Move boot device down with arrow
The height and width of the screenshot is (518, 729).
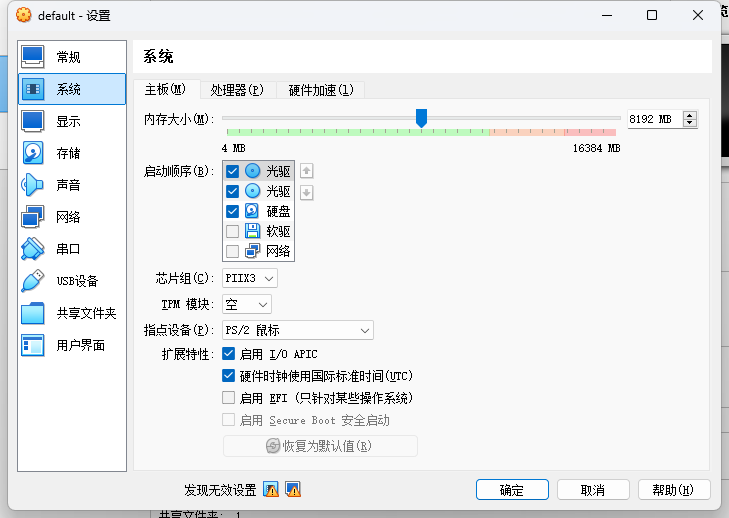click(306, 192)
